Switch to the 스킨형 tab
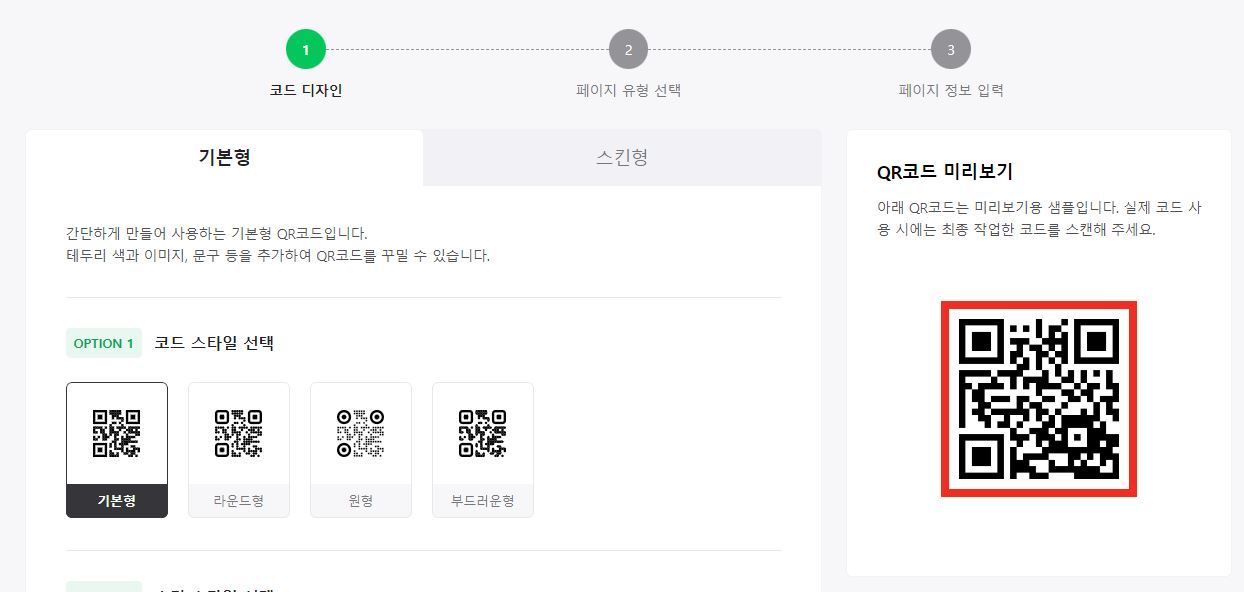Viewport: 1244px width, 592px height. (621, 157)
